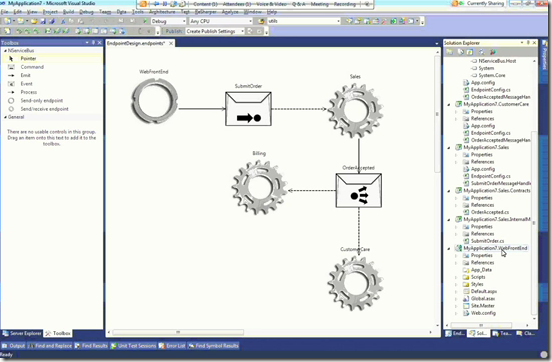Open Find Symbol Results tab
This screenshot has height=362, width=552.
213,346
